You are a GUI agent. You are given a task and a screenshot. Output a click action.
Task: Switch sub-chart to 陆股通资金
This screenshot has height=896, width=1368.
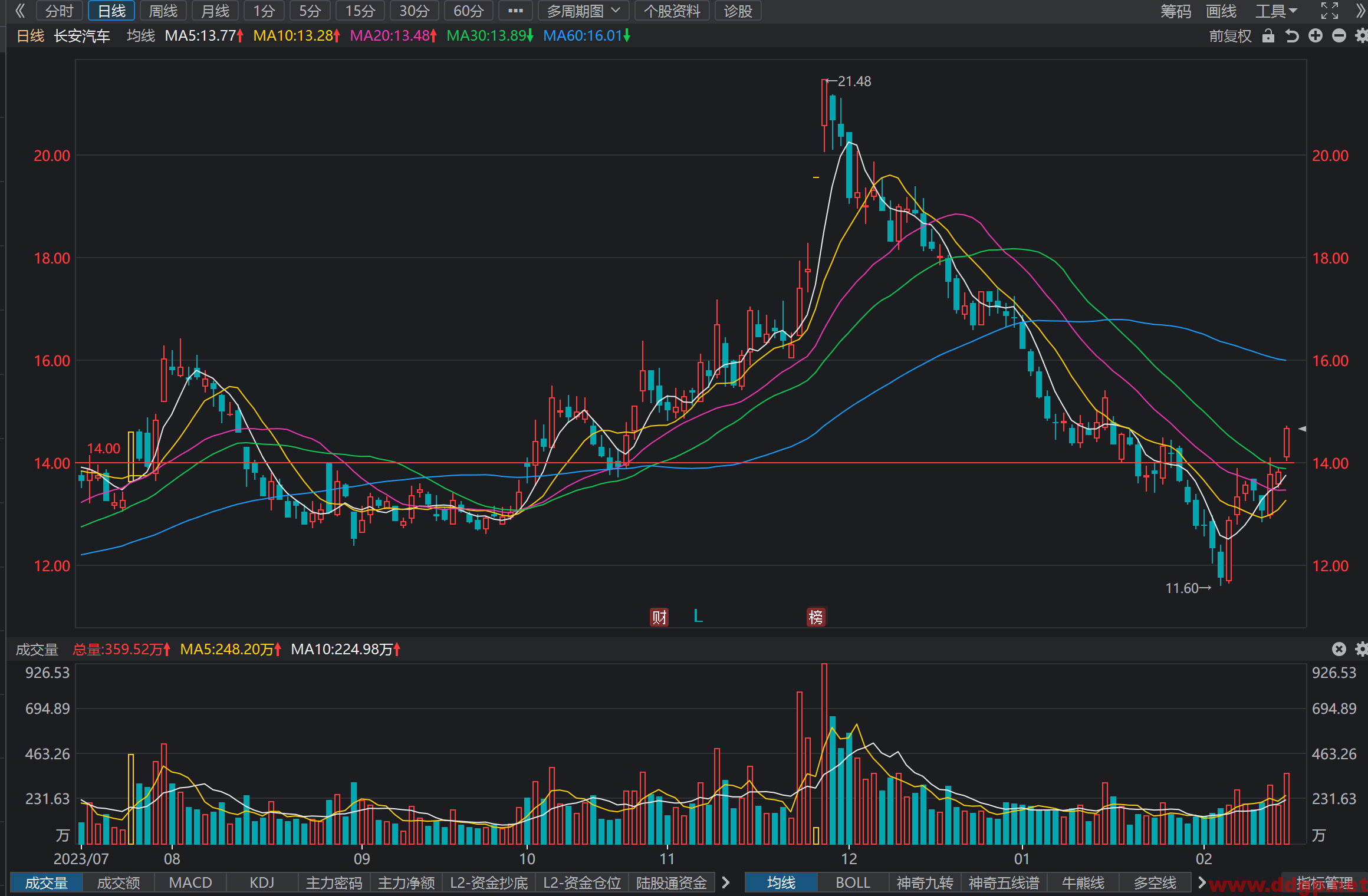click(x=672, y=882)
